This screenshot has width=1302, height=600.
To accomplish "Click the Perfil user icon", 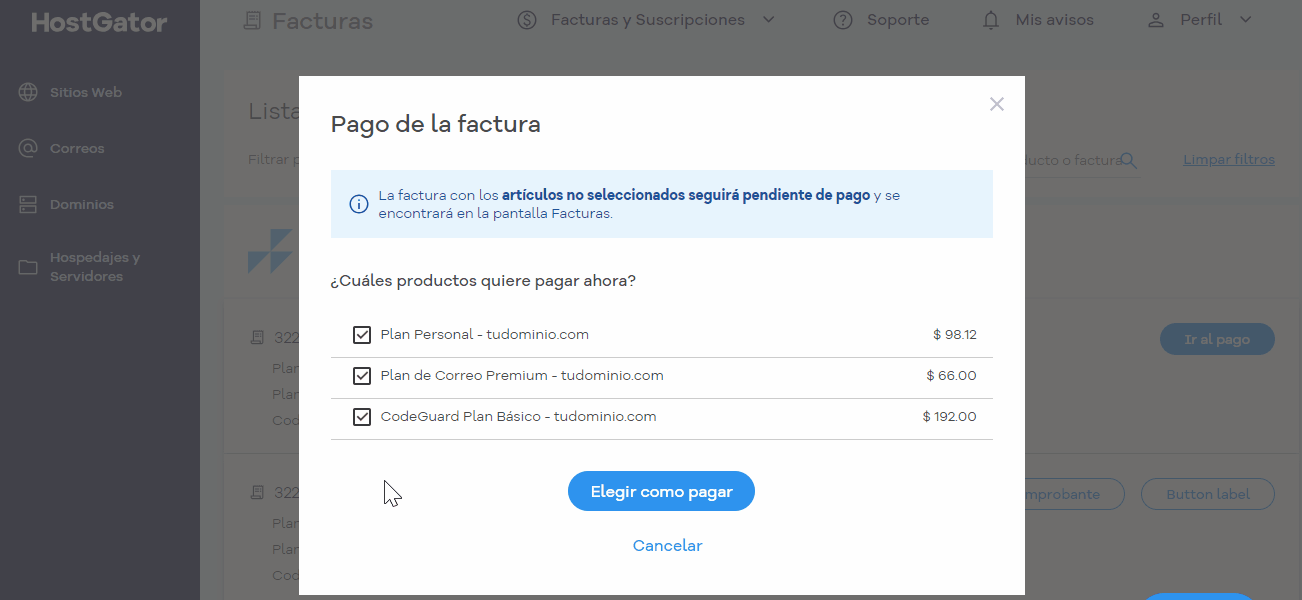I will point(1156,20).
